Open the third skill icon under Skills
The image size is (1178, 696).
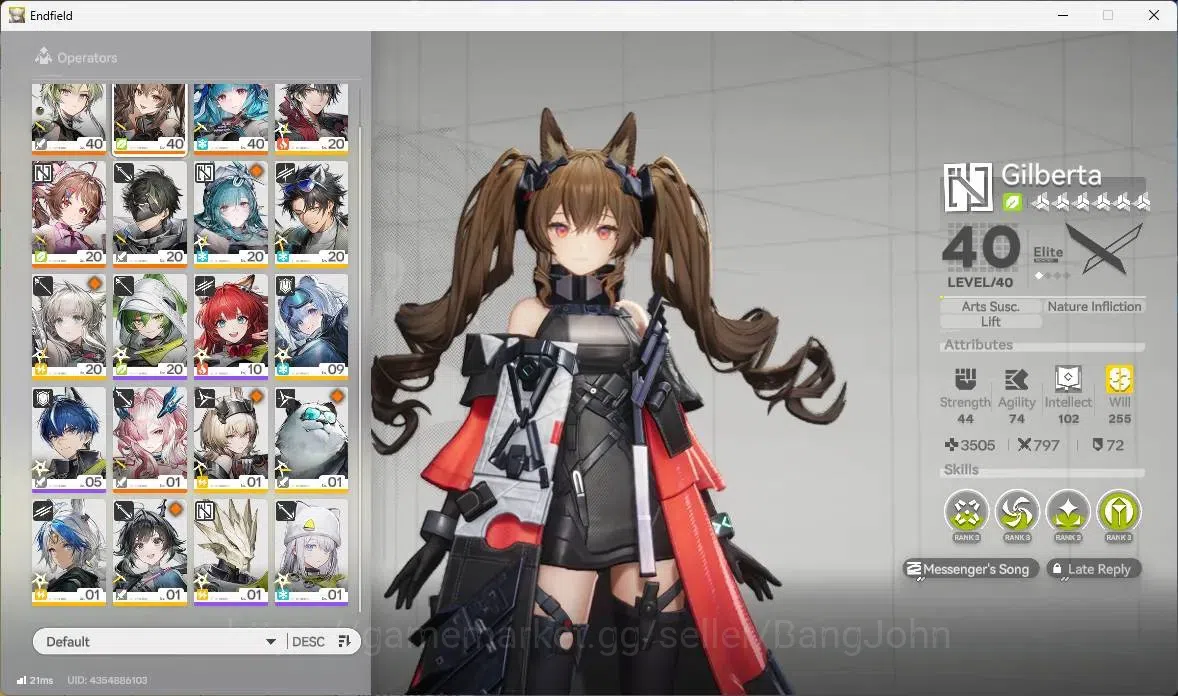pyautogui.click(x=1068, y=514)
